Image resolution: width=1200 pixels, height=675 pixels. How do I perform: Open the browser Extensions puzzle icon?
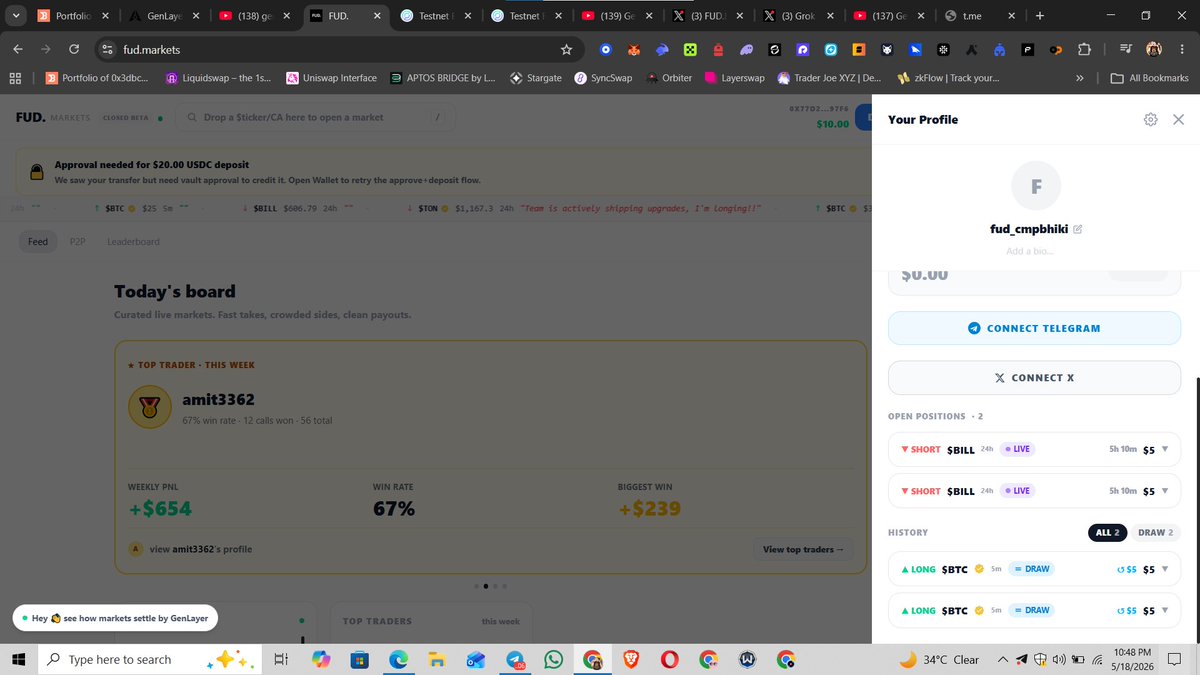click(x=1085, y=49)
